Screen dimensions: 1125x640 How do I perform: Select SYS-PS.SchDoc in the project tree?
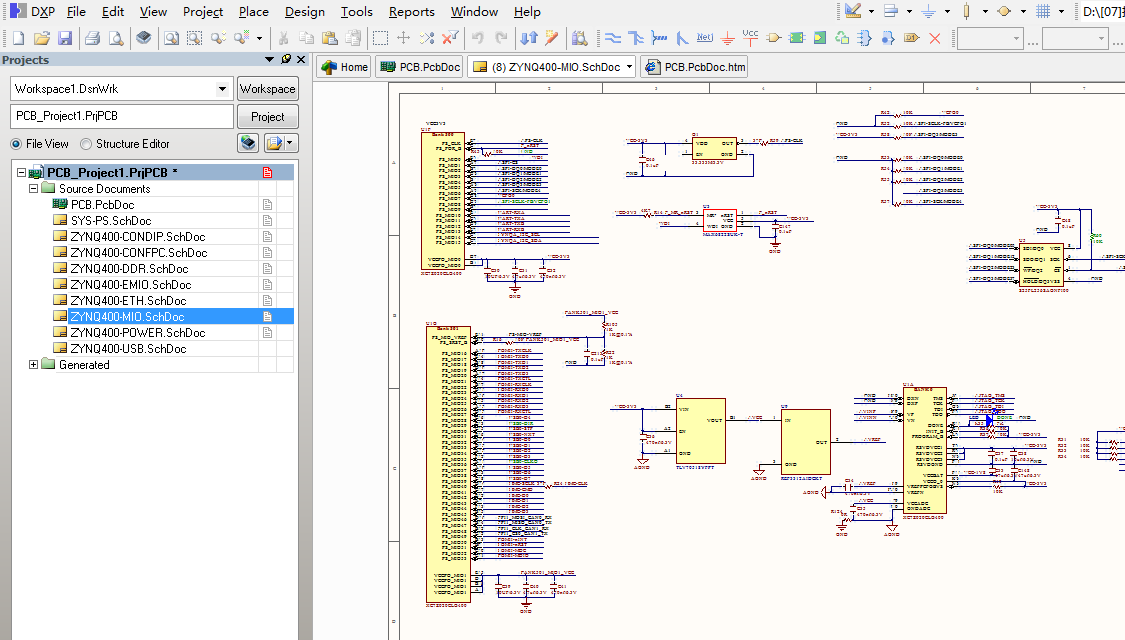[x=110, y=221]
